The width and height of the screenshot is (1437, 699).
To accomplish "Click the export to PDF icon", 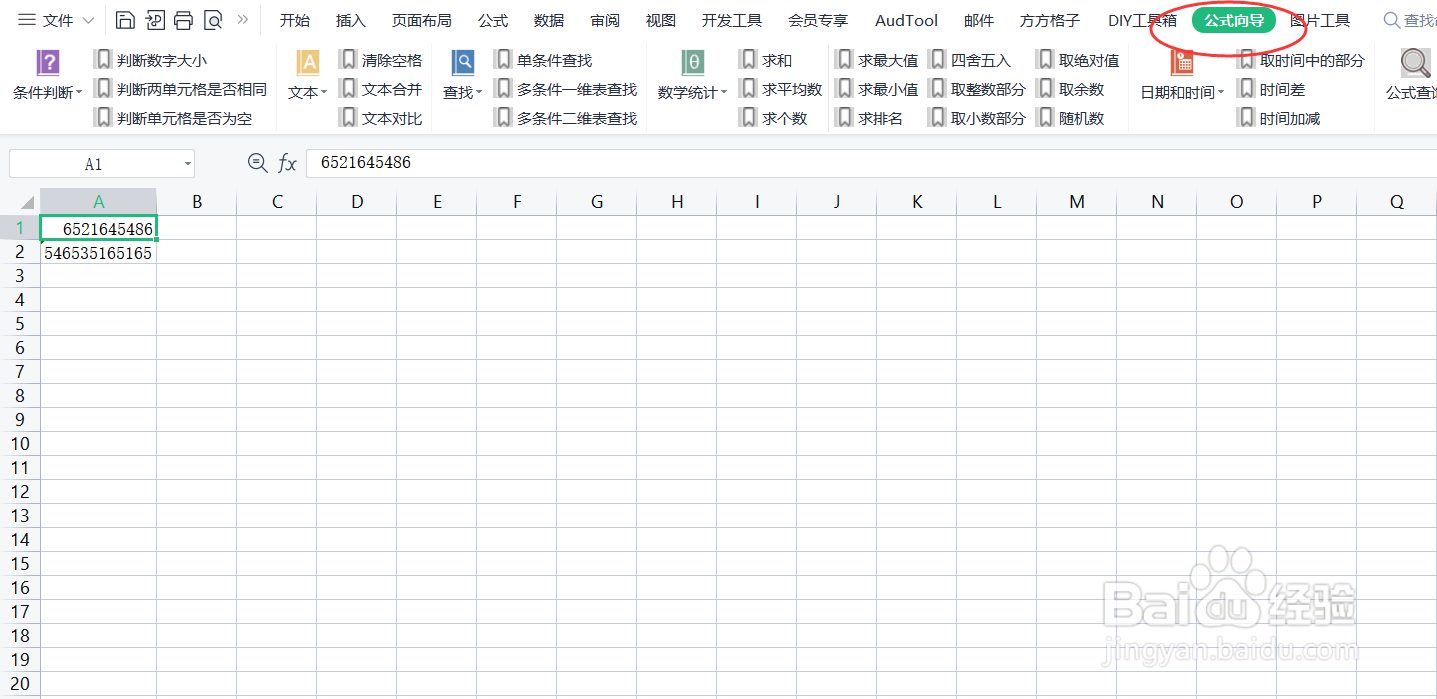I will click(154, 20).
